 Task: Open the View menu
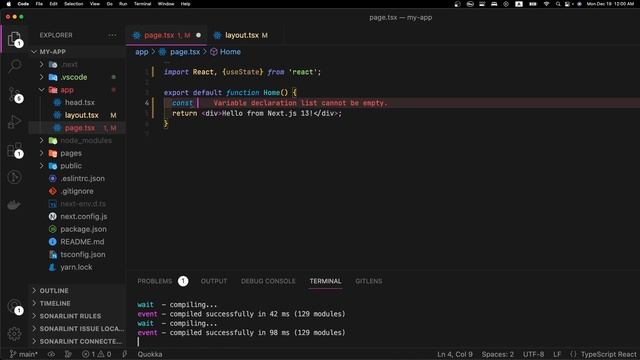95,4
